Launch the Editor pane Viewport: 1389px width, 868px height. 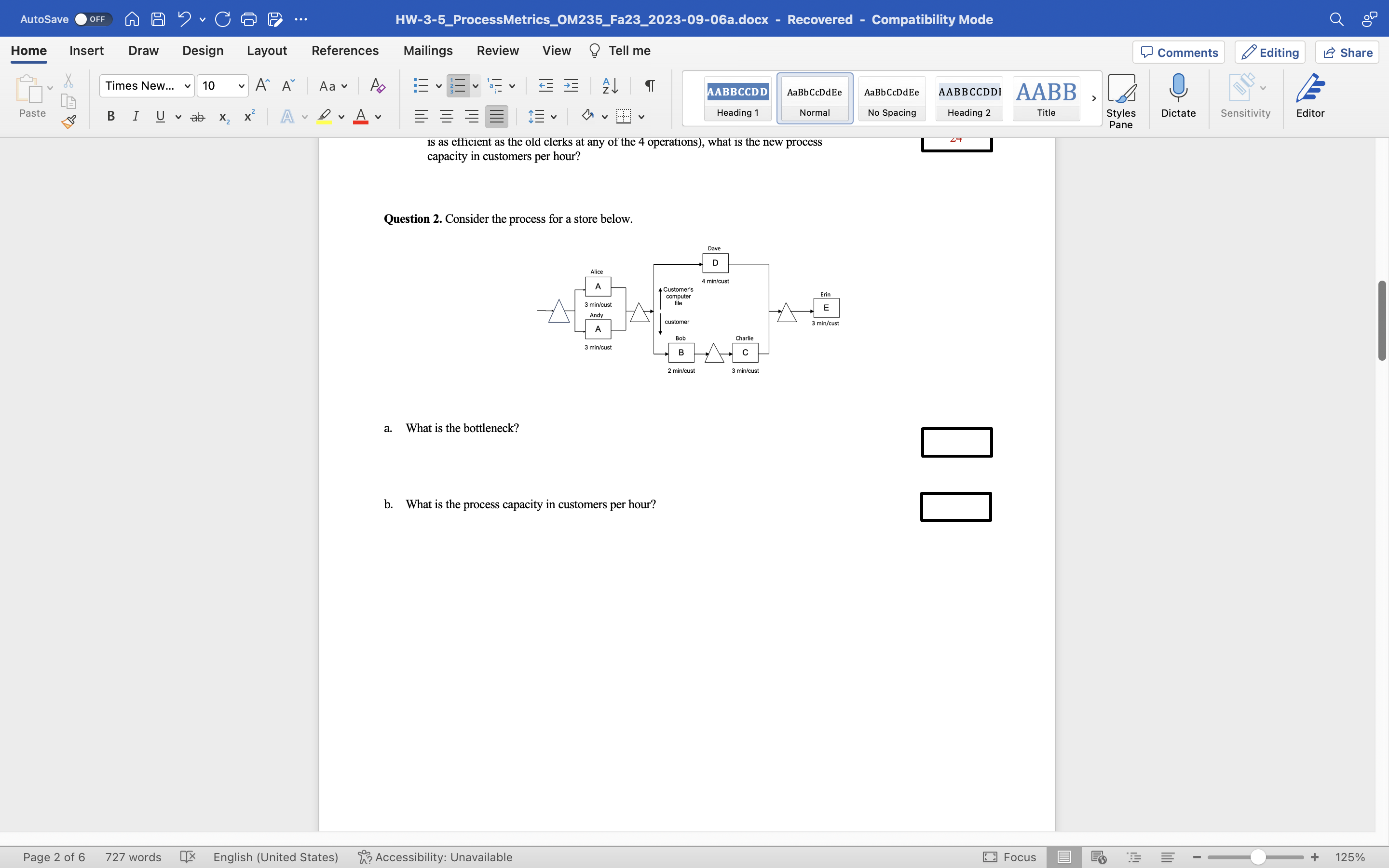click(1310, 96)
